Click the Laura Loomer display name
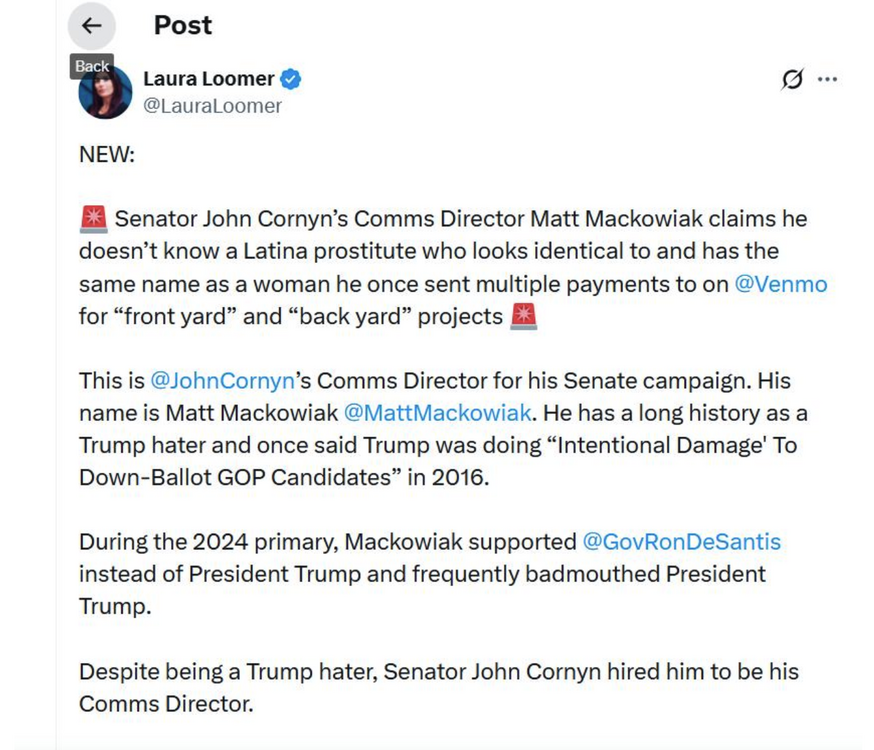 click(x=208, y=79)
